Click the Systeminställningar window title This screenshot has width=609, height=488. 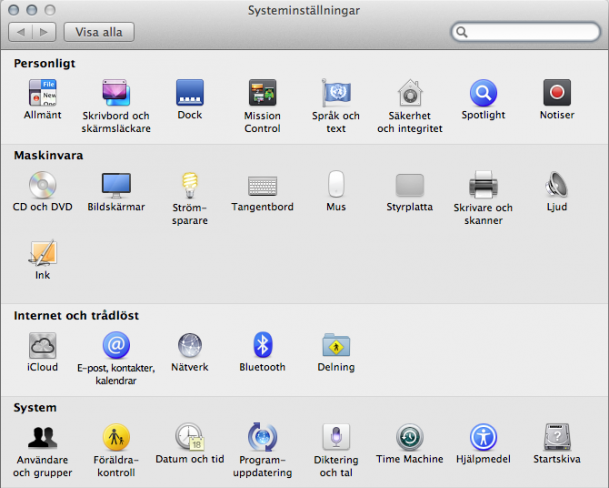tap(304, 10)
